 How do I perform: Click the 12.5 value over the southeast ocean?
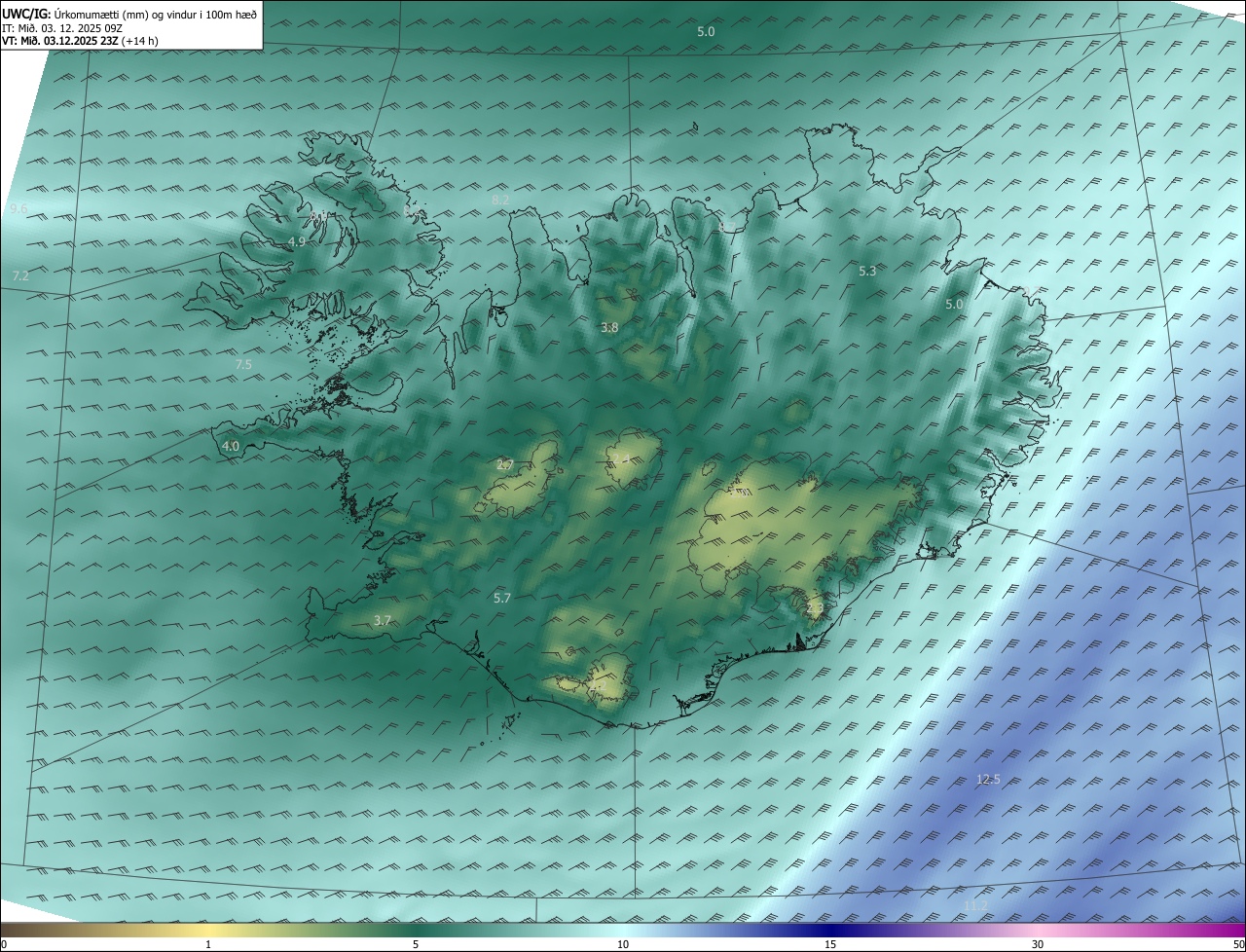coord(988,779)
